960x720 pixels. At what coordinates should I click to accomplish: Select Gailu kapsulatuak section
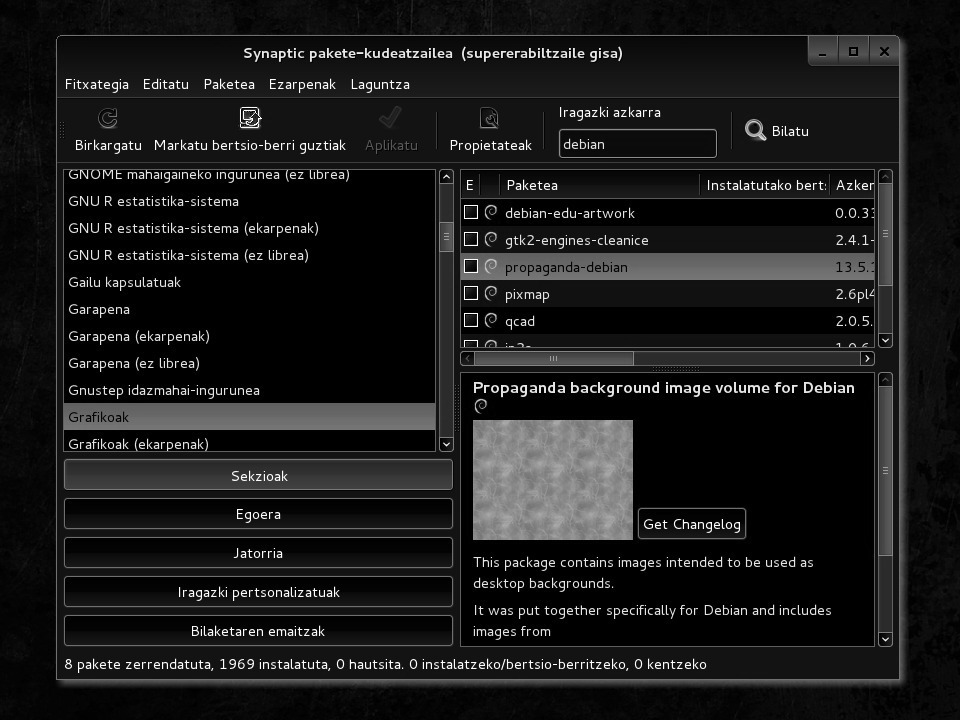click(x=249, y=282)
